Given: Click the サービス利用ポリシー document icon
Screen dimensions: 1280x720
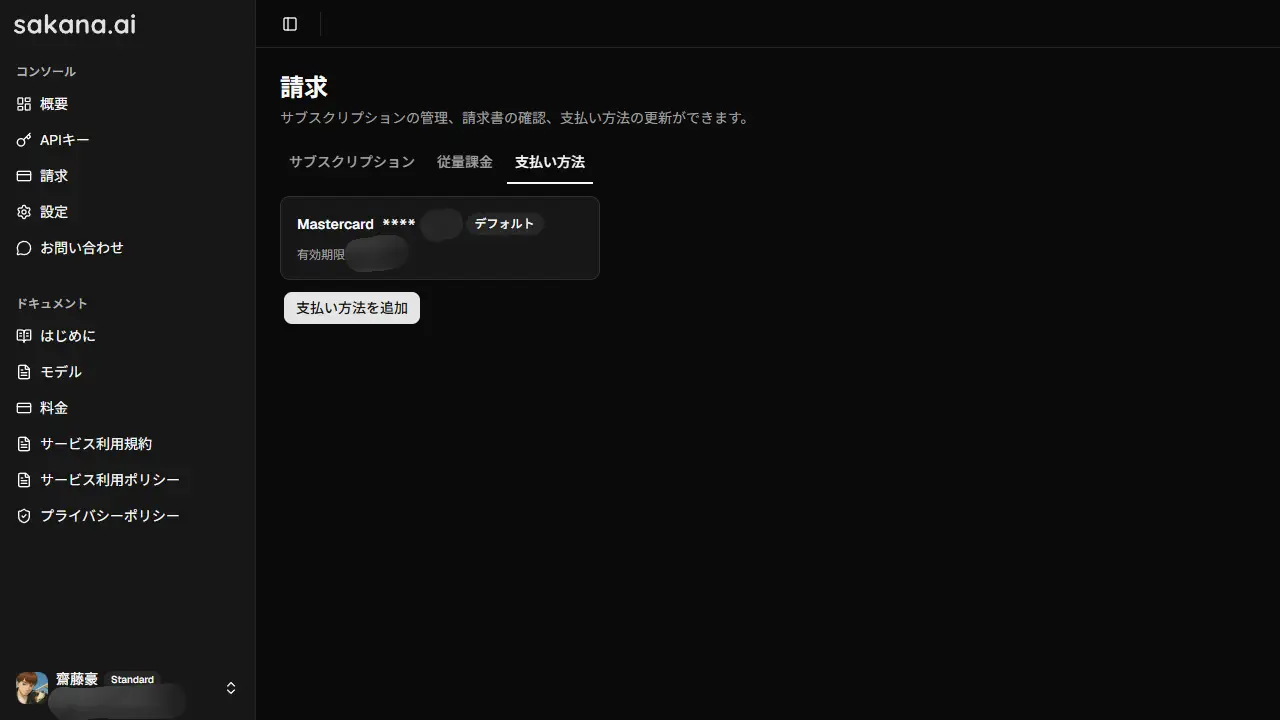Looking at the screenshot, I should tap(24, 480).
